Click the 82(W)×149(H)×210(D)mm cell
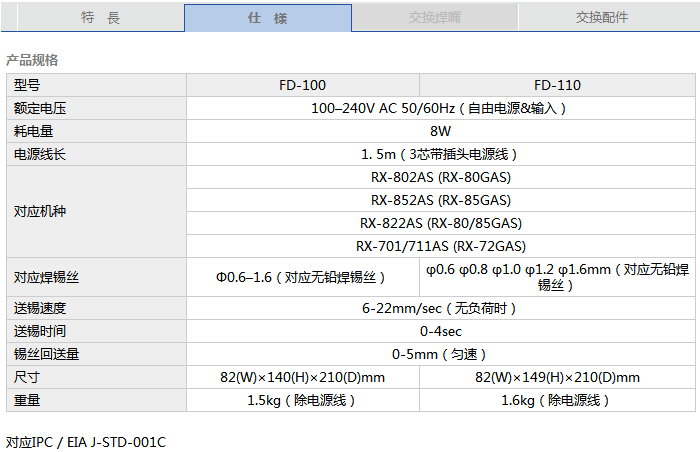The width and height of the screenshot is (700, 452). tap(557, 377)
